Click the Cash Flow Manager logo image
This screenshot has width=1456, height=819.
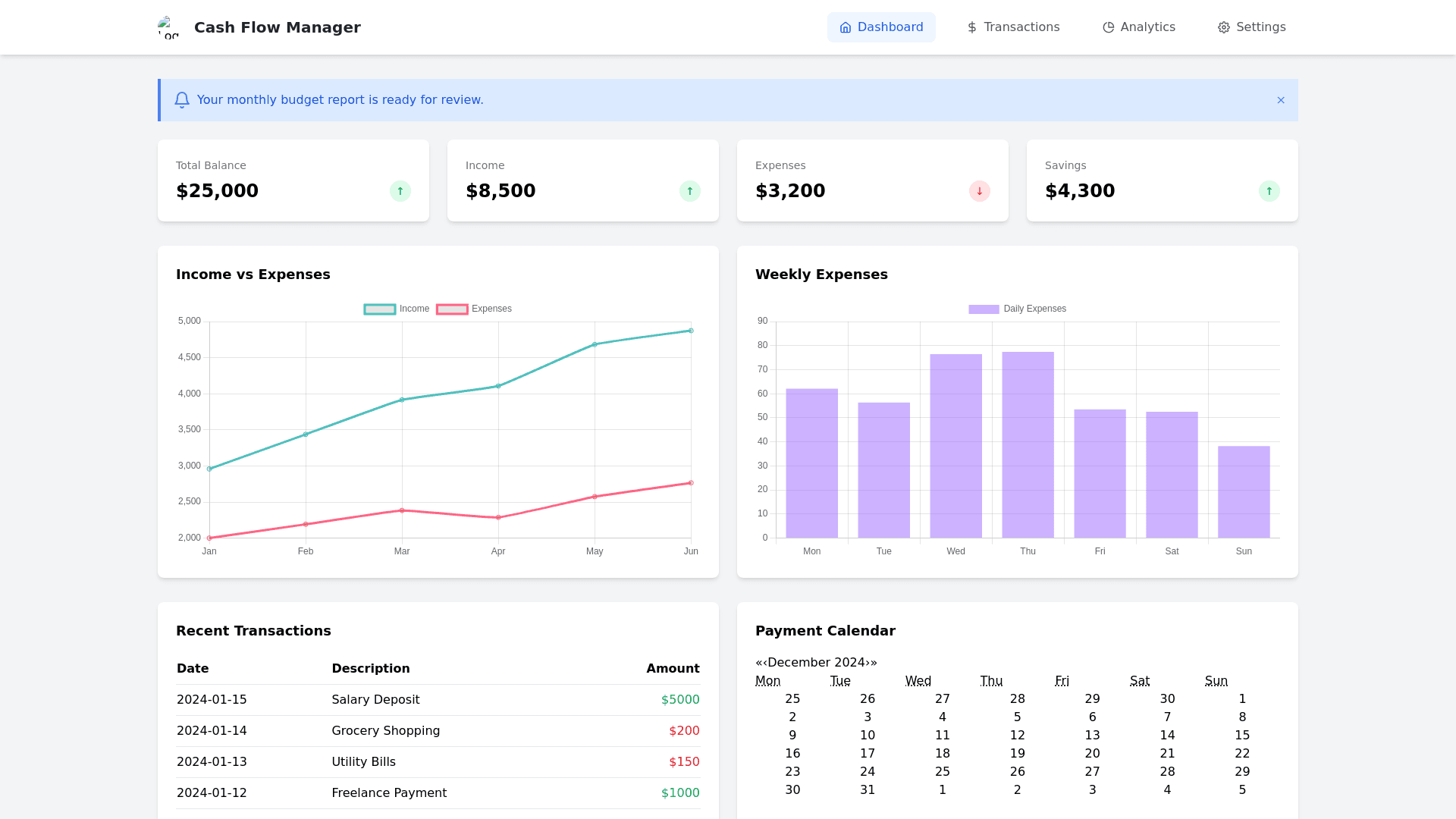pos(168,27)
